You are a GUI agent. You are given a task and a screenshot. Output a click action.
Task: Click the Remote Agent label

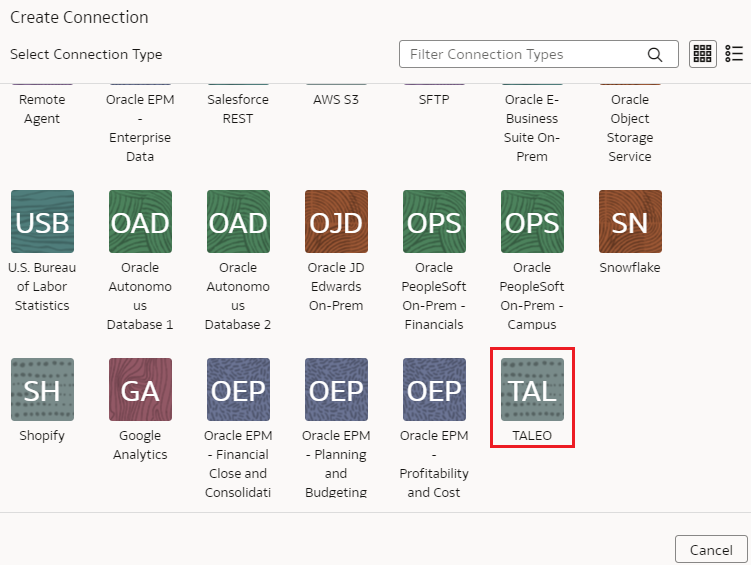coord(42,109)
